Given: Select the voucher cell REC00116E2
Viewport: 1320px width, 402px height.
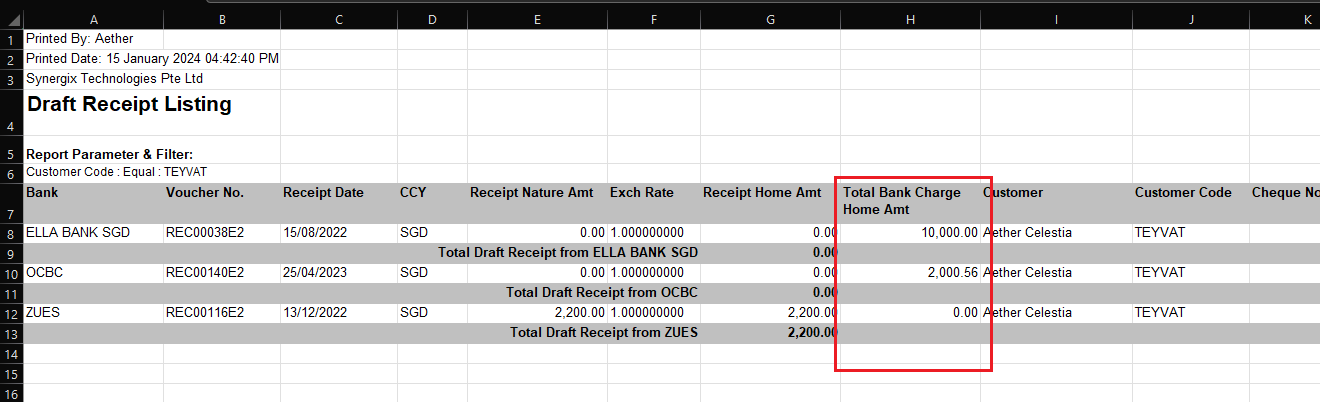Looking at the screenshot, I should coord(205,313).
